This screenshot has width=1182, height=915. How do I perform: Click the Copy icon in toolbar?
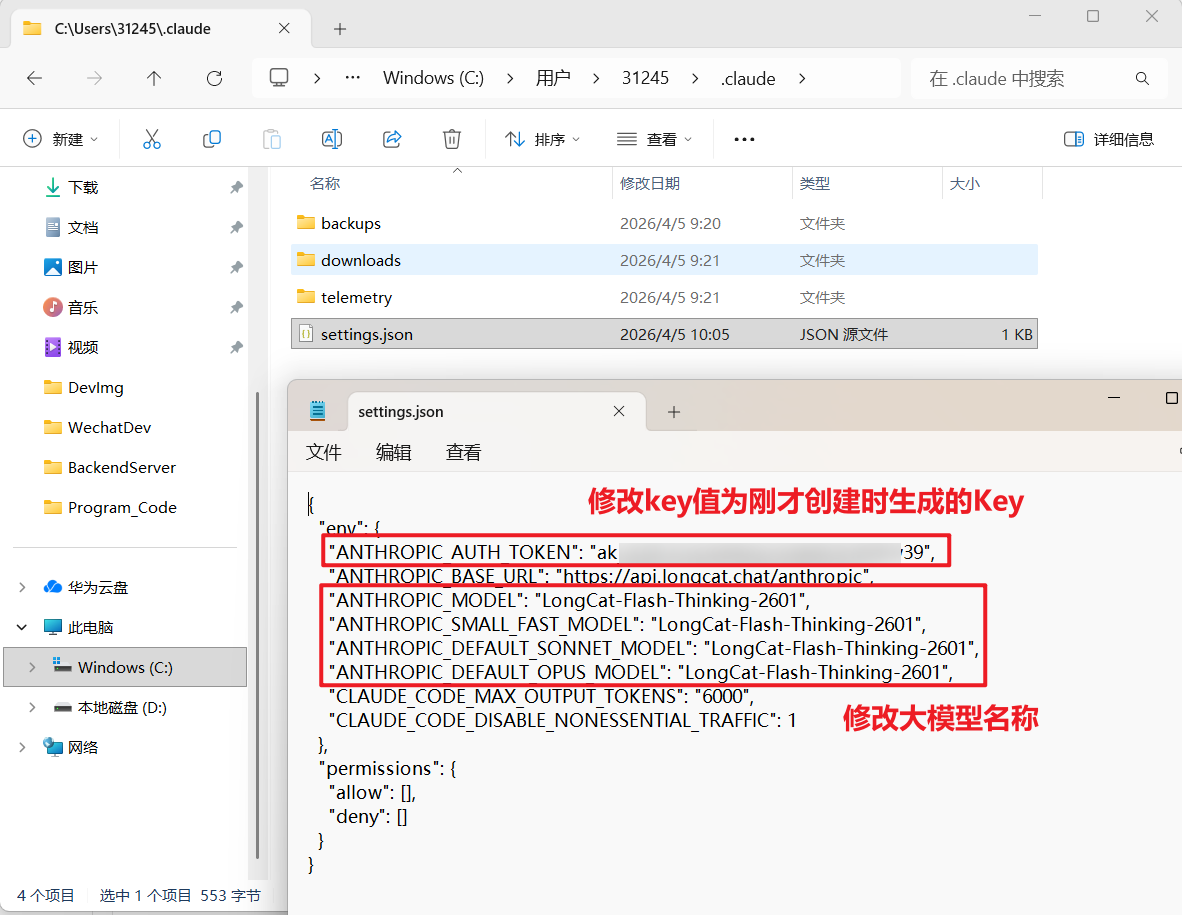coord(212,139)
